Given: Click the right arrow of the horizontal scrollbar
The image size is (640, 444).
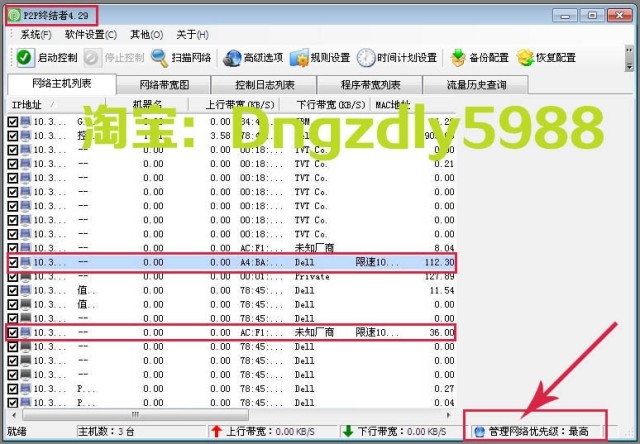Looking at the screenshot, I should [x=449, y=415].
